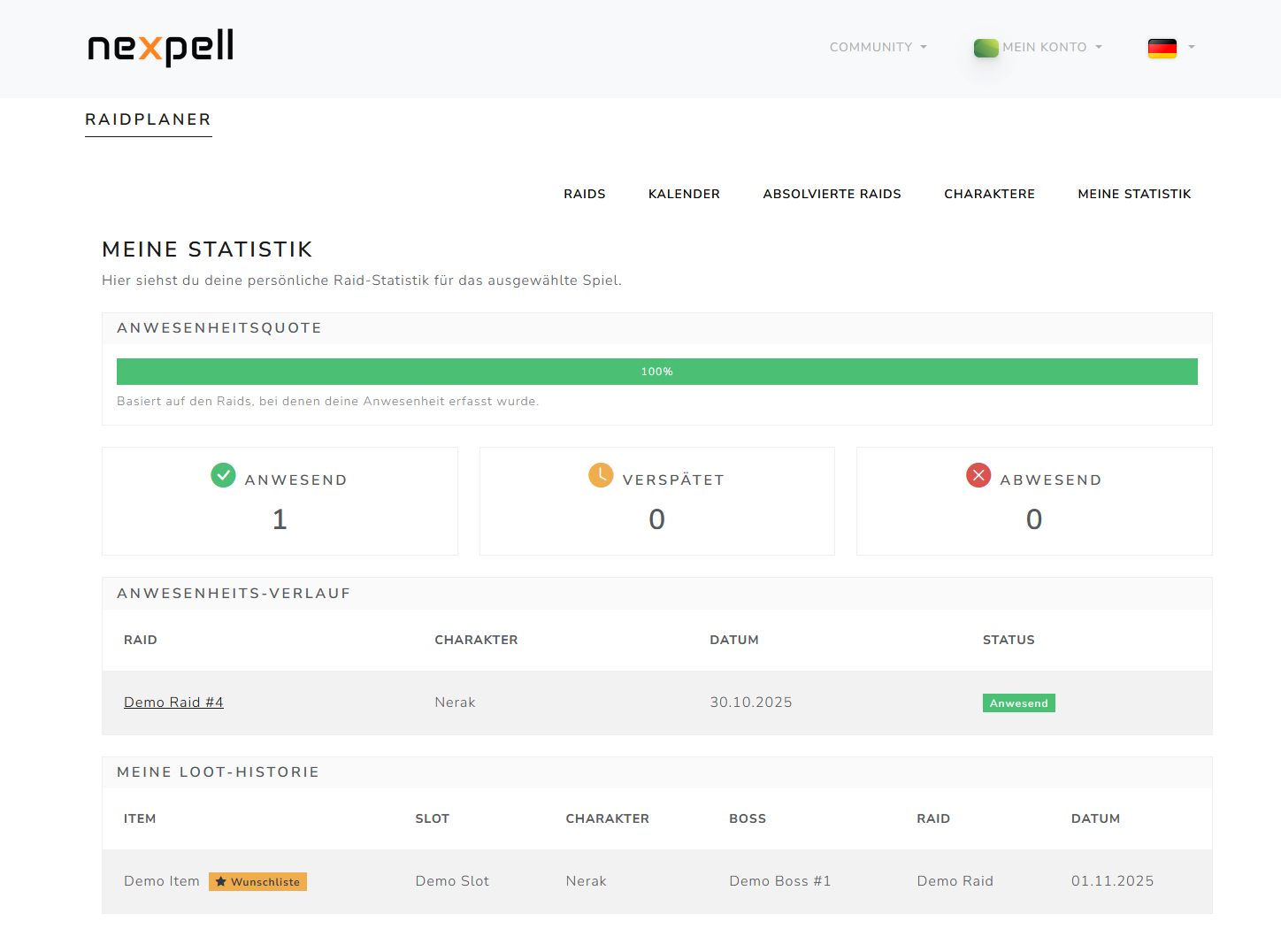Viewport: 1281px width, 952px height.
Task: Click the Raidplaner heading link
Action: (x=148, y=119)
